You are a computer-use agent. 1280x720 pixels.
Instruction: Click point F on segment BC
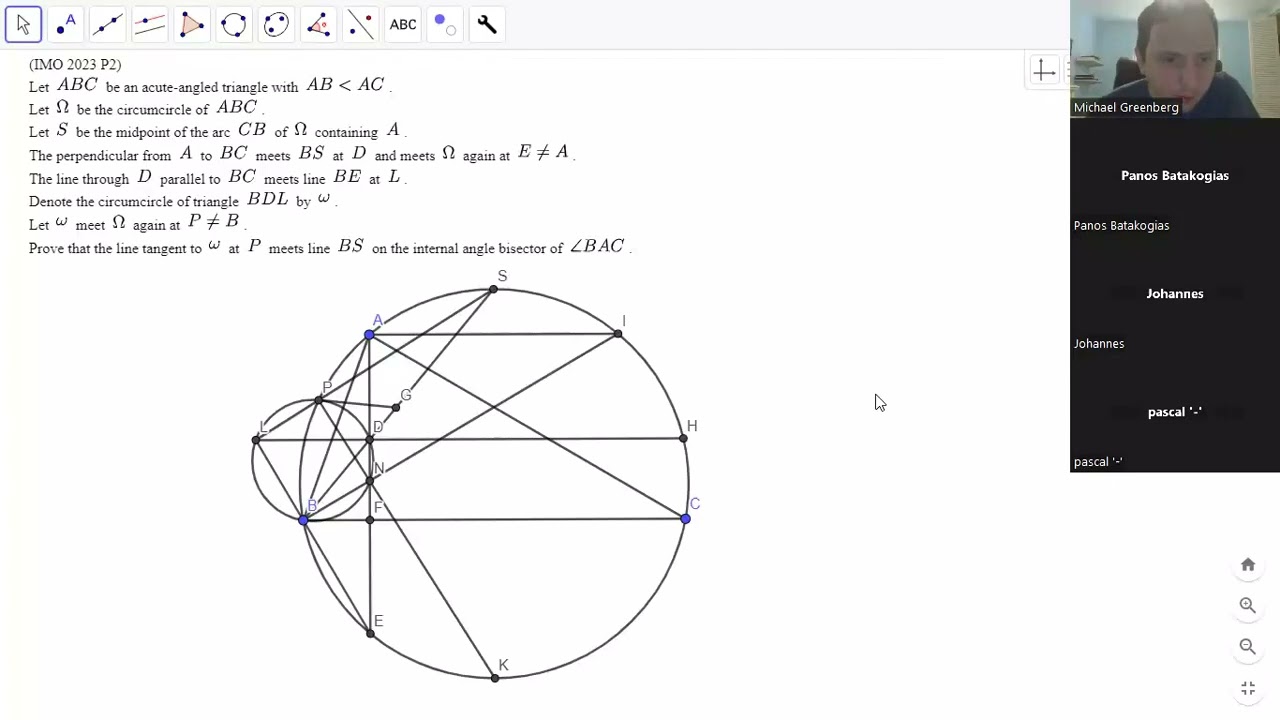tap(370, 519)
